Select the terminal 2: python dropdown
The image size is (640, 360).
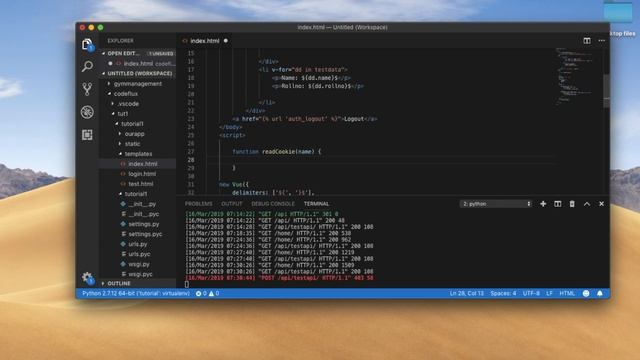pyautogui.click(x=496, y=204)
